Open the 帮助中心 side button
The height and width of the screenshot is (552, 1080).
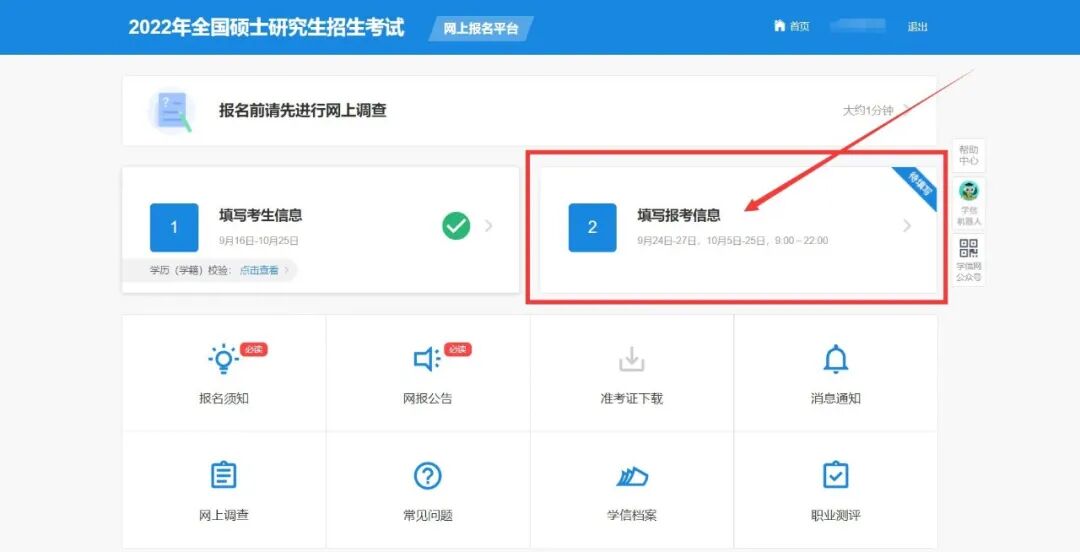(968, 155)
